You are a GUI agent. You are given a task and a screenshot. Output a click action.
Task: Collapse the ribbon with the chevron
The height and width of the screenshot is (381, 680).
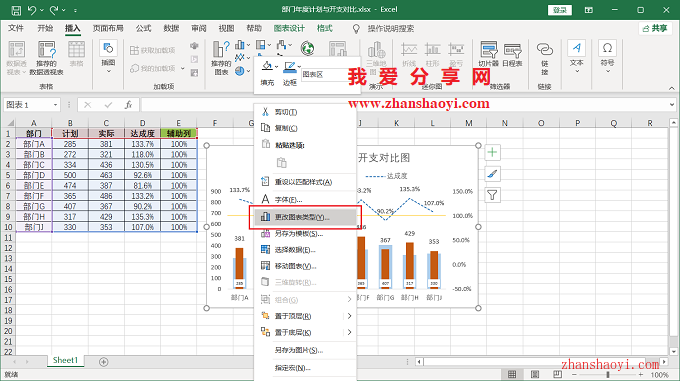pos(671,88)
